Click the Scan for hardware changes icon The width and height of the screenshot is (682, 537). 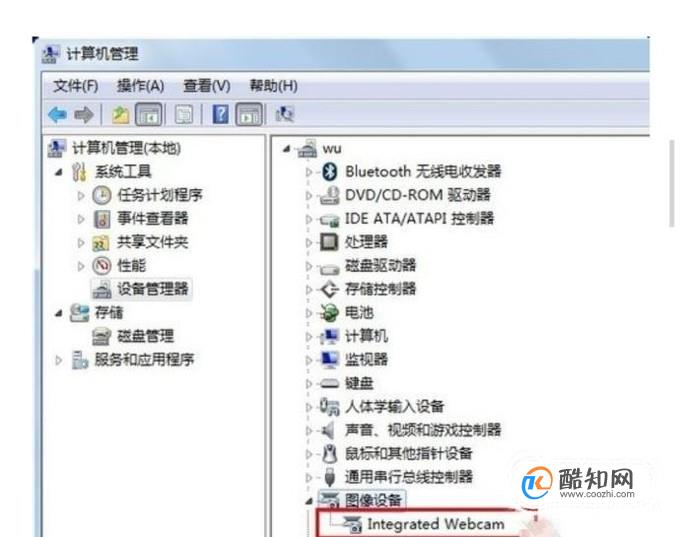tap(284, 114)
